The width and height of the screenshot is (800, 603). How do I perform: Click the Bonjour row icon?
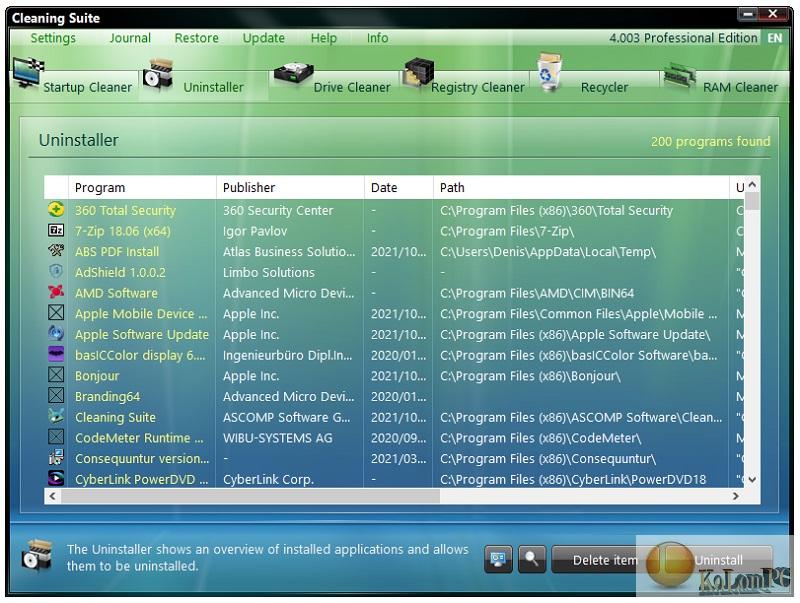point(56,375)
